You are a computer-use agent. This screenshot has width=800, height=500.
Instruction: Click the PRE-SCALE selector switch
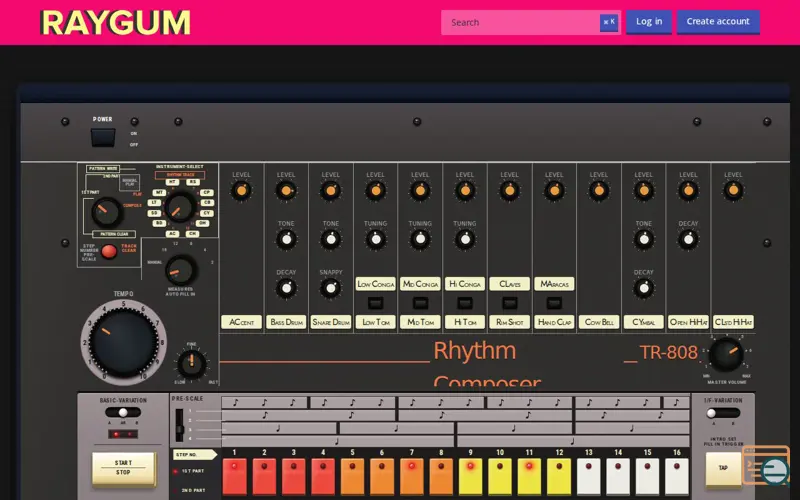click(180, 425)
